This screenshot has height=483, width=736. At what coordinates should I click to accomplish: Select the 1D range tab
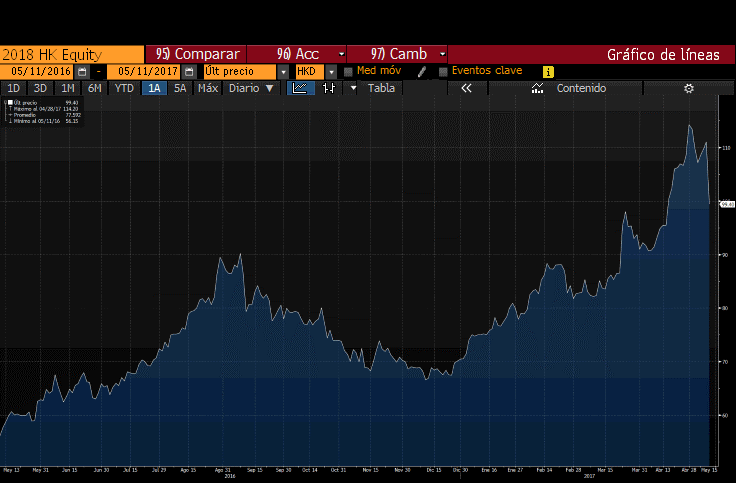point(13,88)
